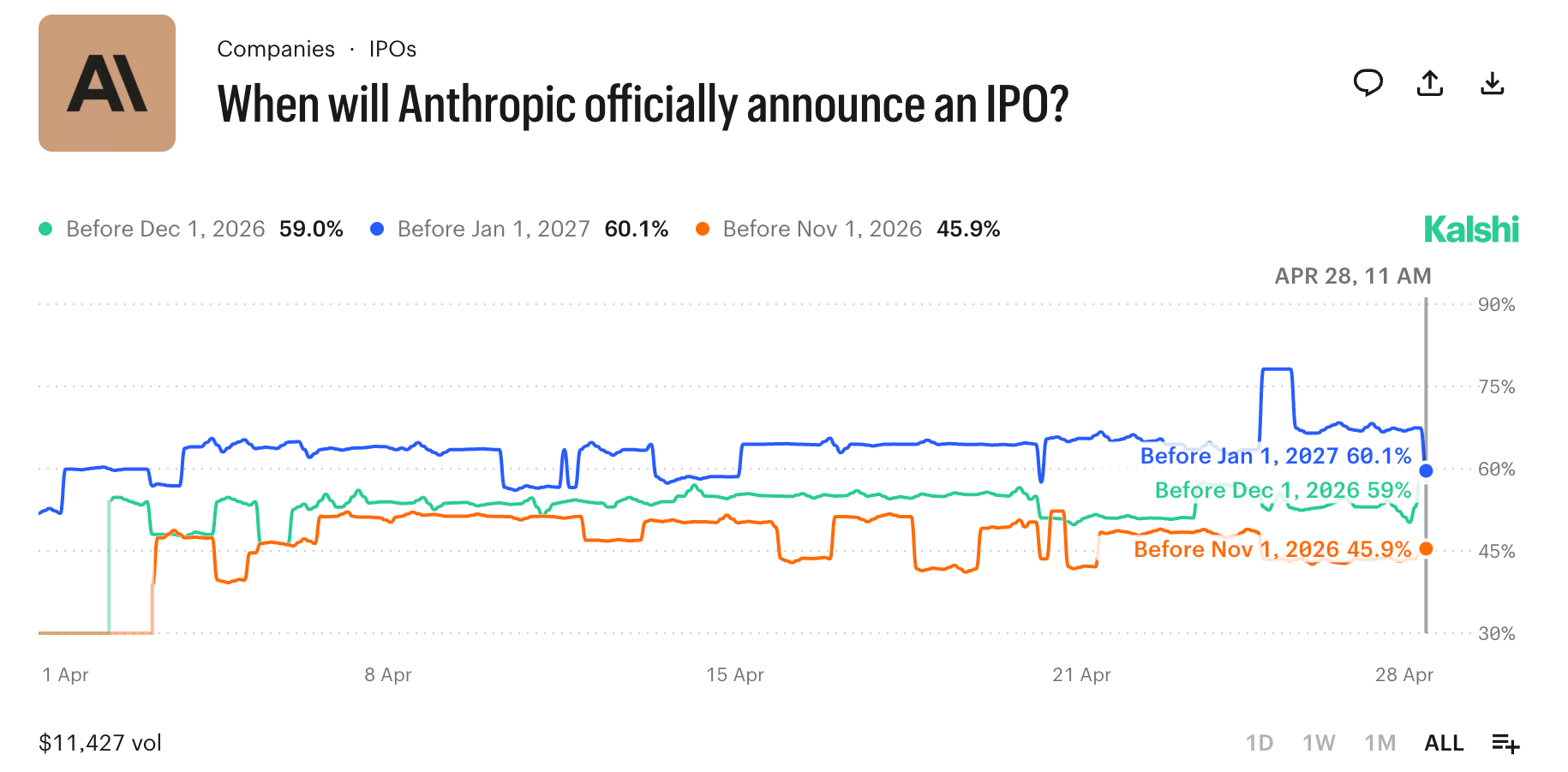Click the Anthropic logo
The height and width of the screenshot is (772, 1568).
pyautogui.click(x=106, y=83)
